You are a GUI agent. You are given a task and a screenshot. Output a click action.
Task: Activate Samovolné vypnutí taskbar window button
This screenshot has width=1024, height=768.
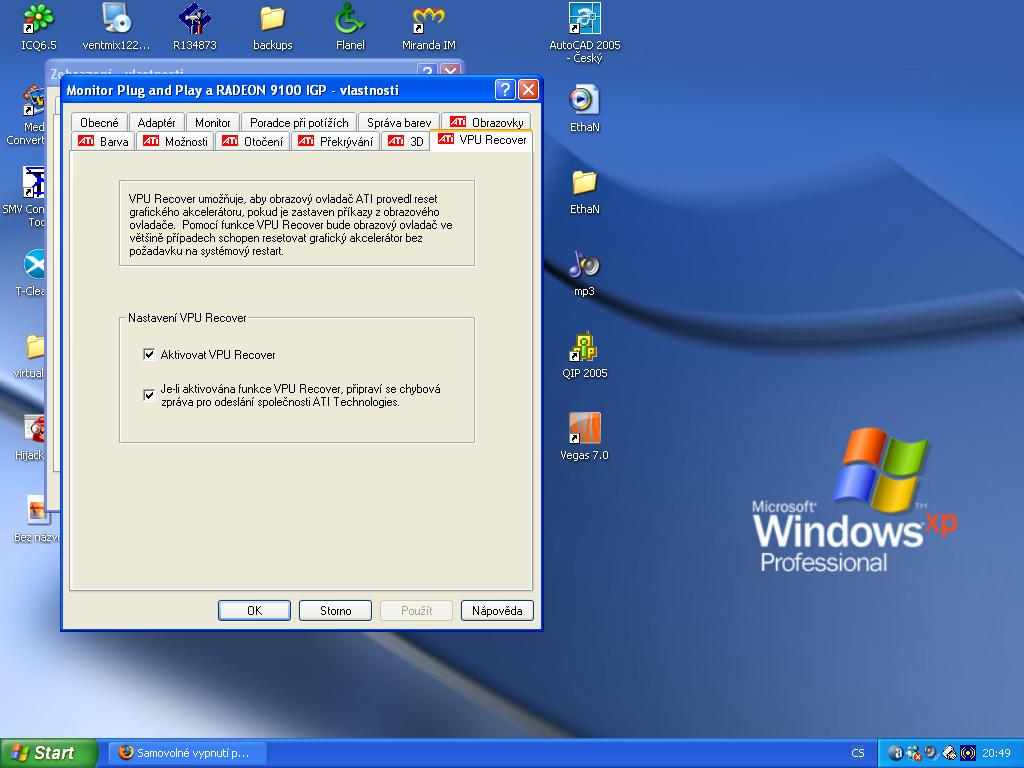pos(188,753)
